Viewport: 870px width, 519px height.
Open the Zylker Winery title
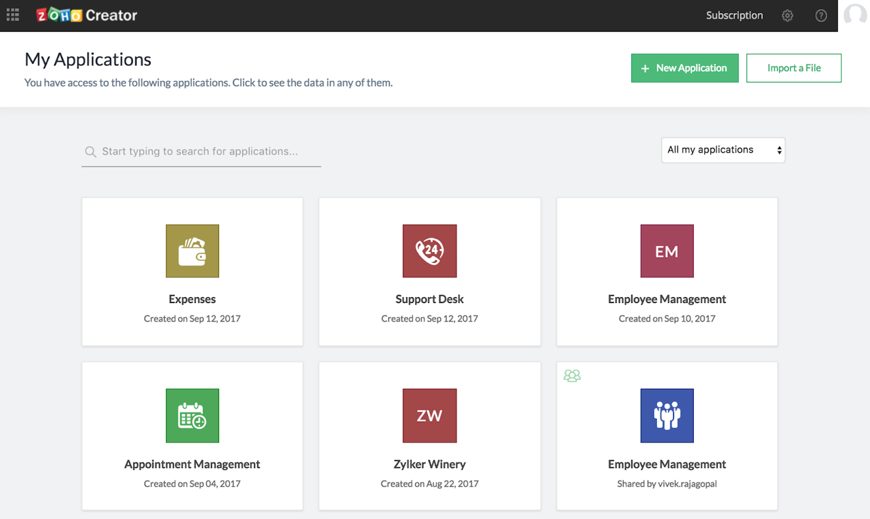(429, 464)
